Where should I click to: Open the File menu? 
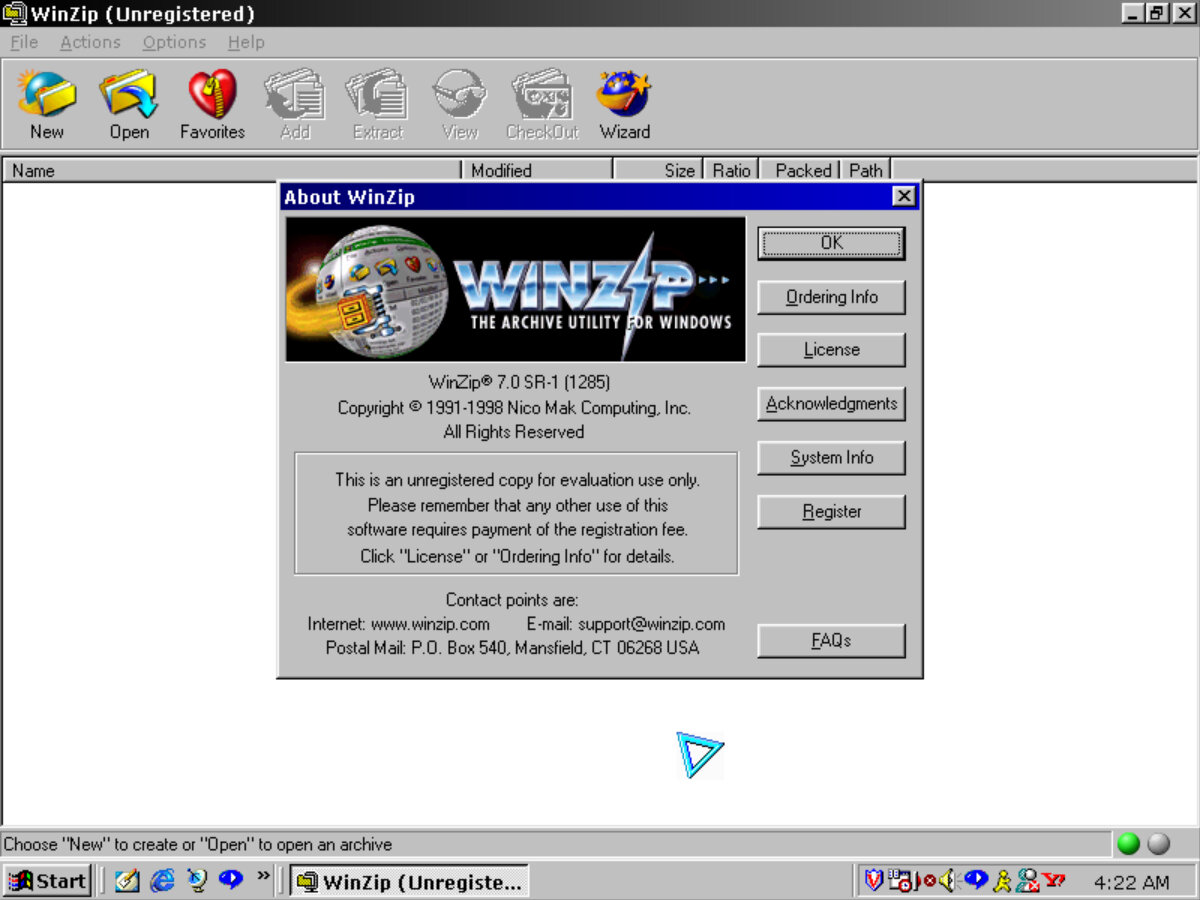tap(24, 42)
